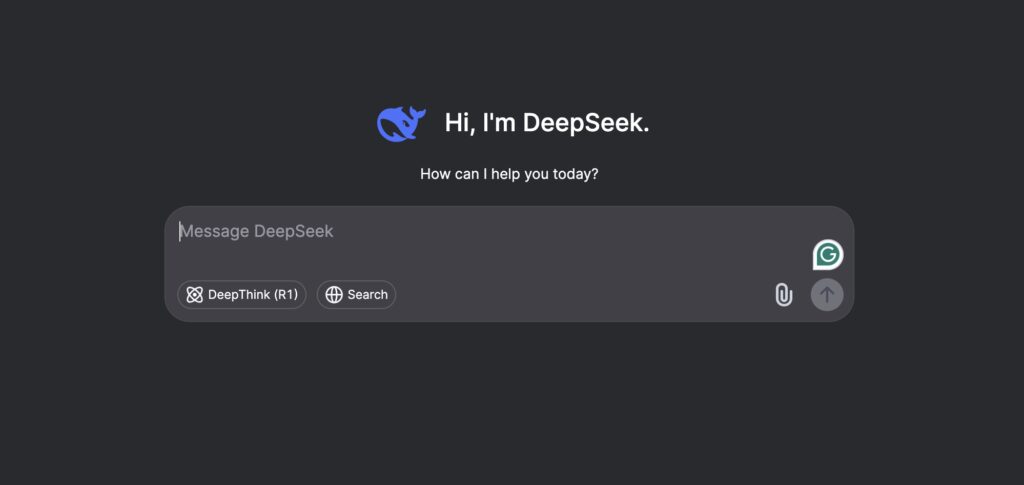Click the "(R1)" text in DeepThink button
Viewport: 1024px width, 485px height.
click(x=286, y=295)
